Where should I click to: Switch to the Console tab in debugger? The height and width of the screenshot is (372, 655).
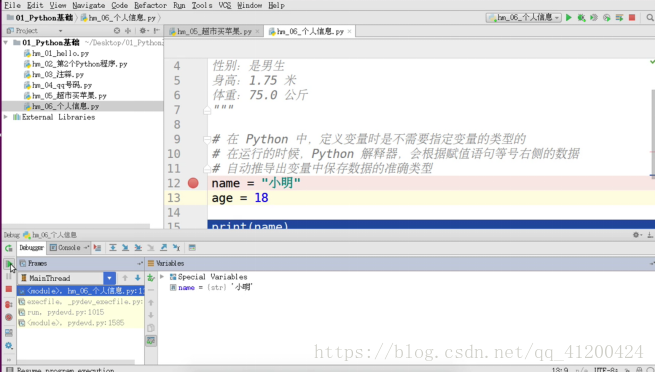[69, 248]
